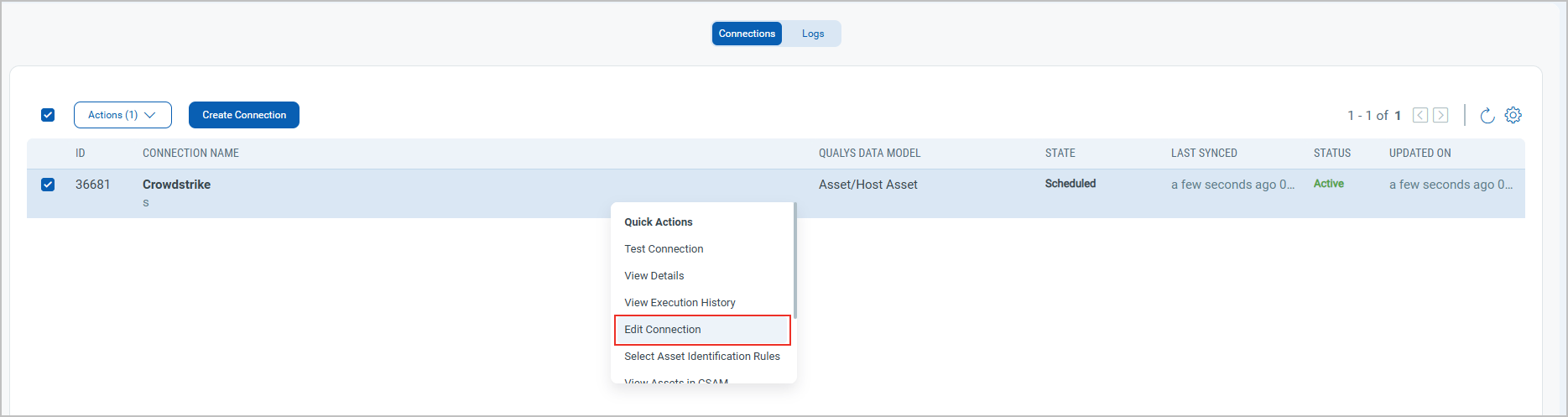This screenshot has width=1568, height=417.
Task: Click the Crowdstrike connection name
Action: (176, 185)
